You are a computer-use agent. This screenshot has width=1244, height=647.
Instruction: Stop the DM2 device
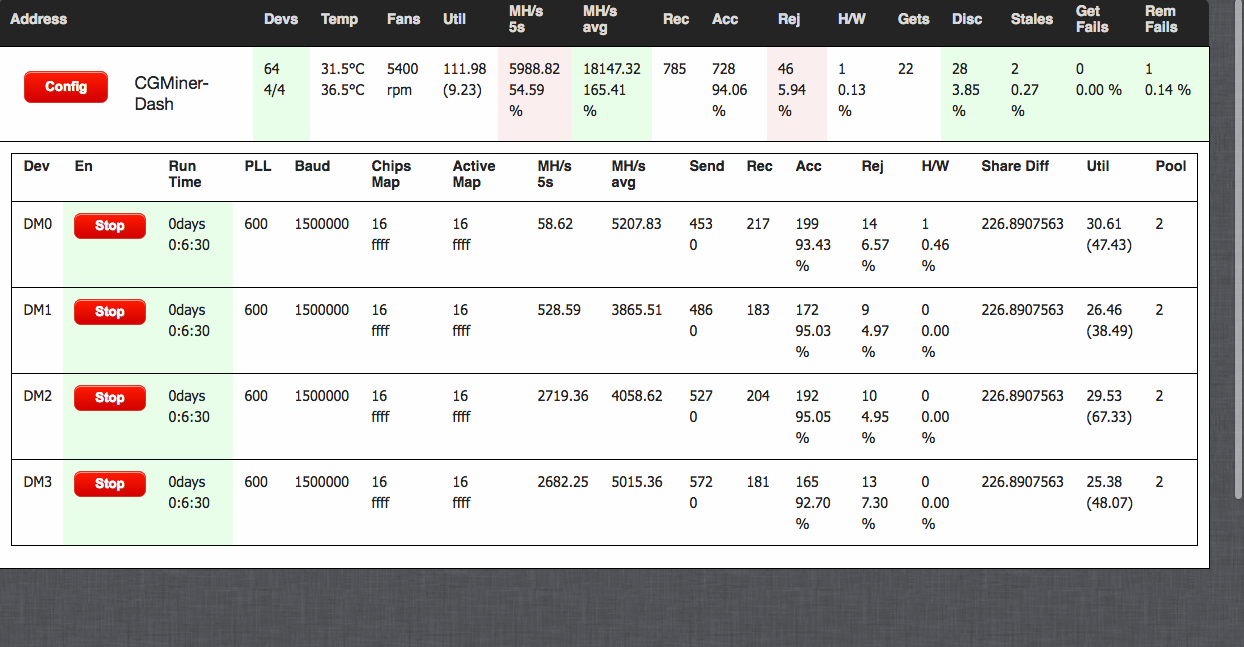[110, 398]
